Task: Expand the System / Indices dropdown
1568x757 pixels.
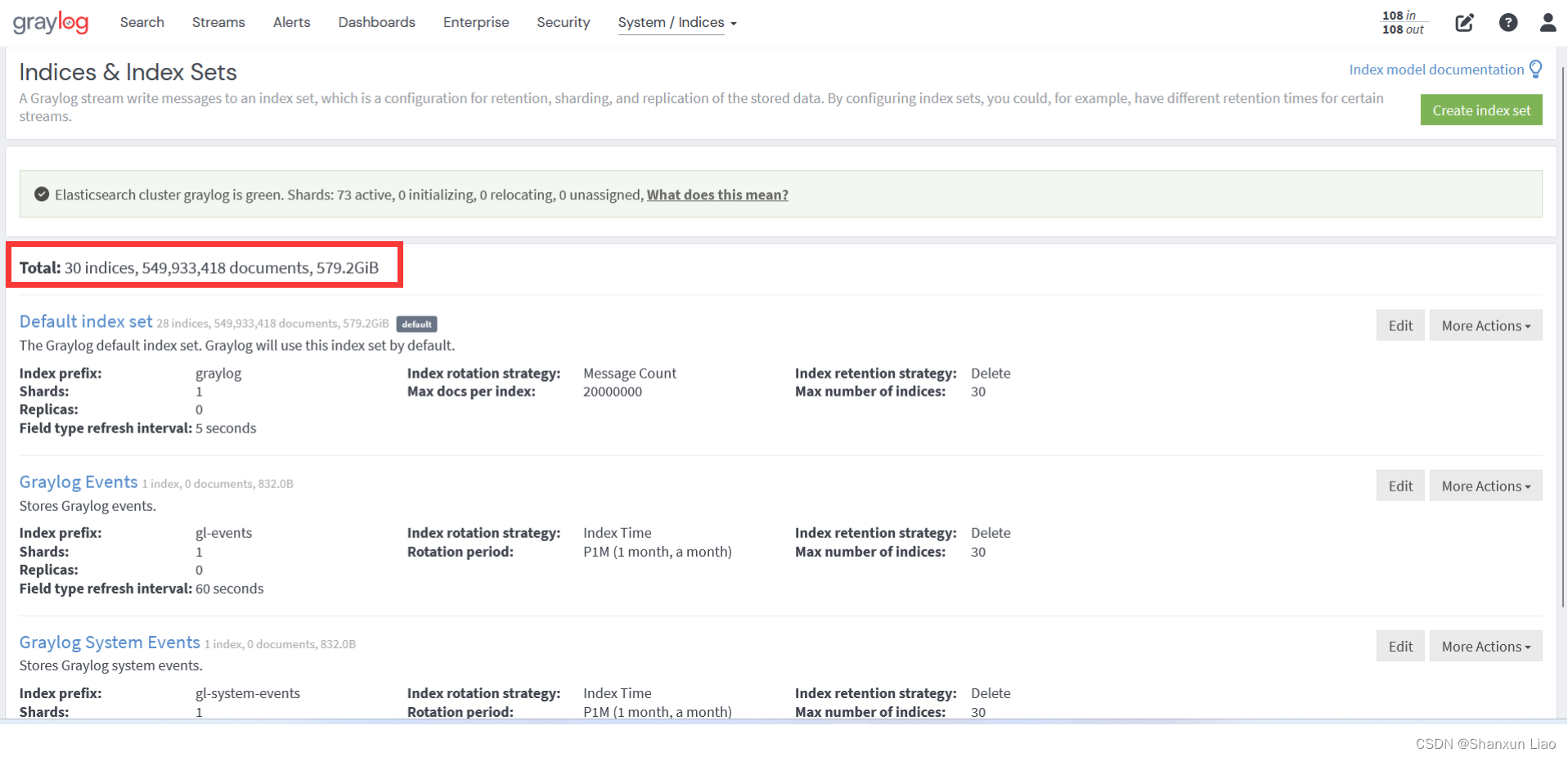Action: (x=677, y=23)
